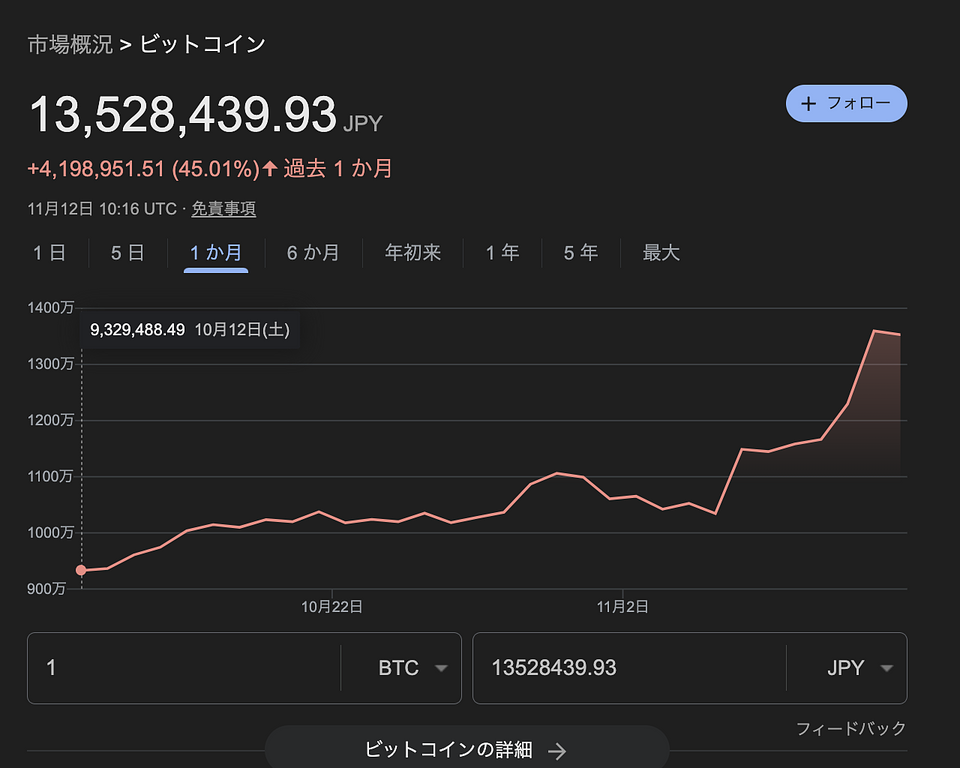Show the 1年 chart range

[x=502, y=253]
